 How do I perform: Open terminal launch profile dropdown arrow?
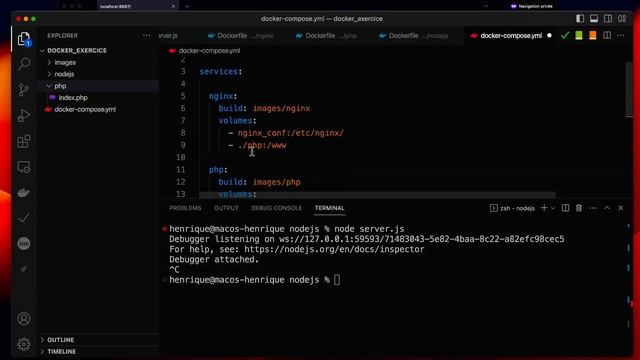coord(553,208)
